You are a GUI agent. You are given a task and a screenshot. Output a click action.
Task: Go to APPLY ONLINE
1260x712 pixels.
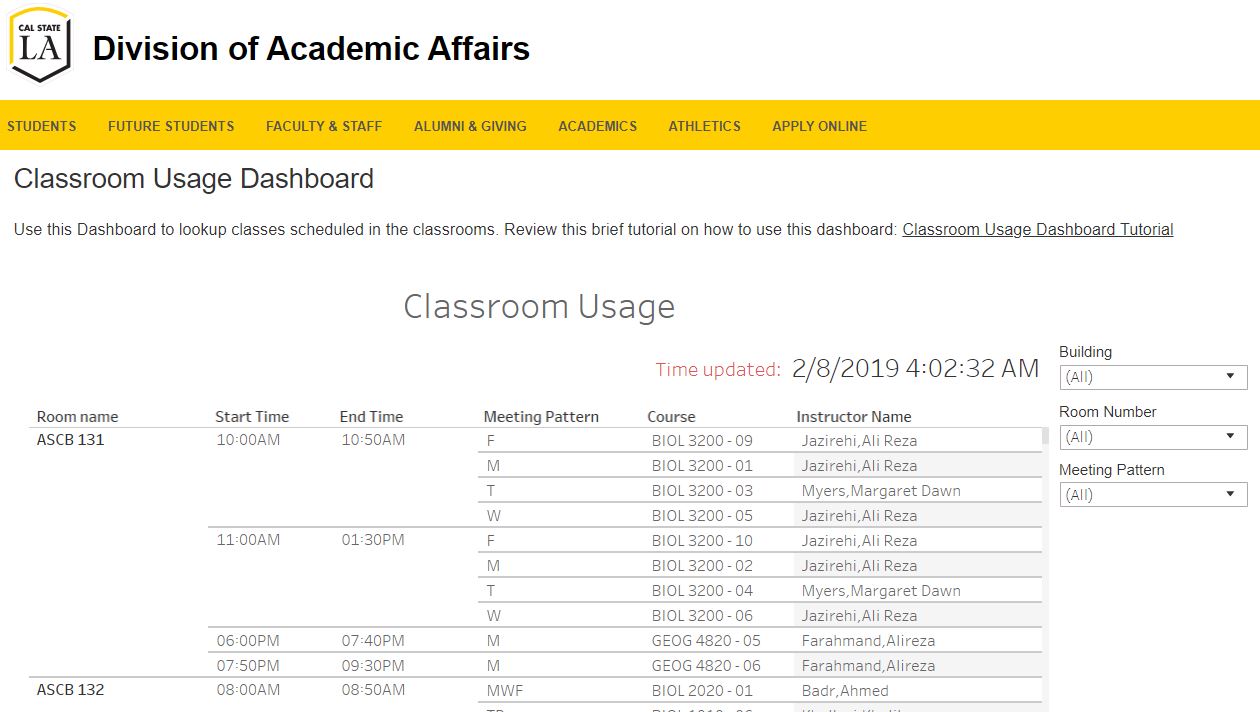(x=820, y=126)
